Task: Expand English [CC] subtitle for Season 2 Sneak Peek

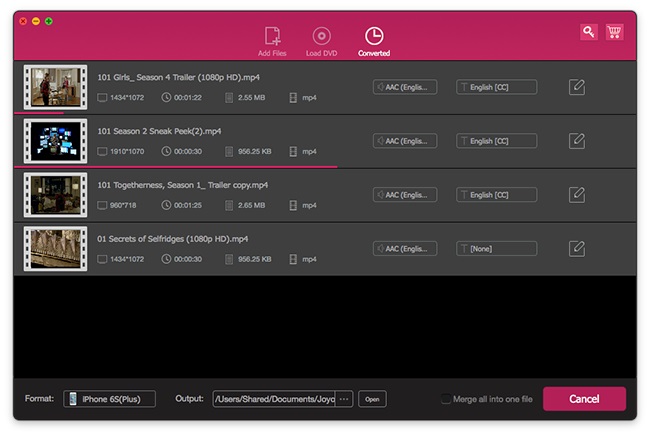Action: pos(496,141)
